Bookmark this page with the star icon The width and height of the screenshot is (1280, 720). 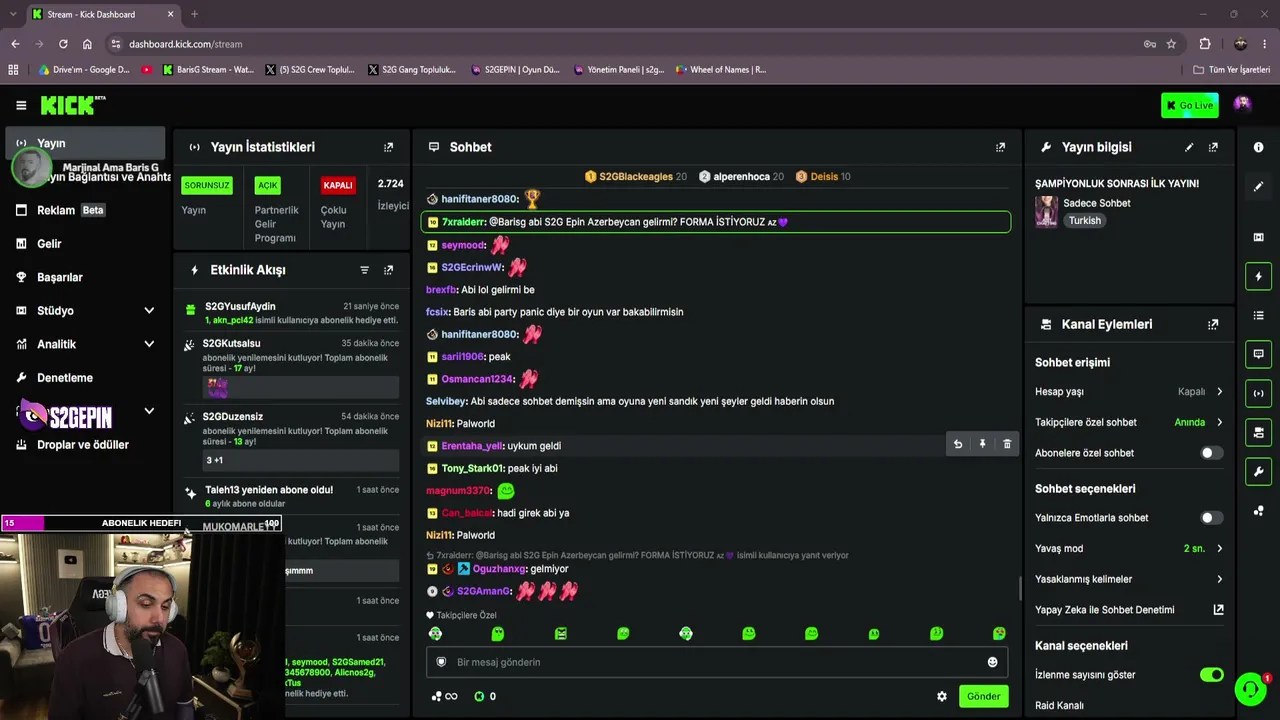[x=1171, y=44]
